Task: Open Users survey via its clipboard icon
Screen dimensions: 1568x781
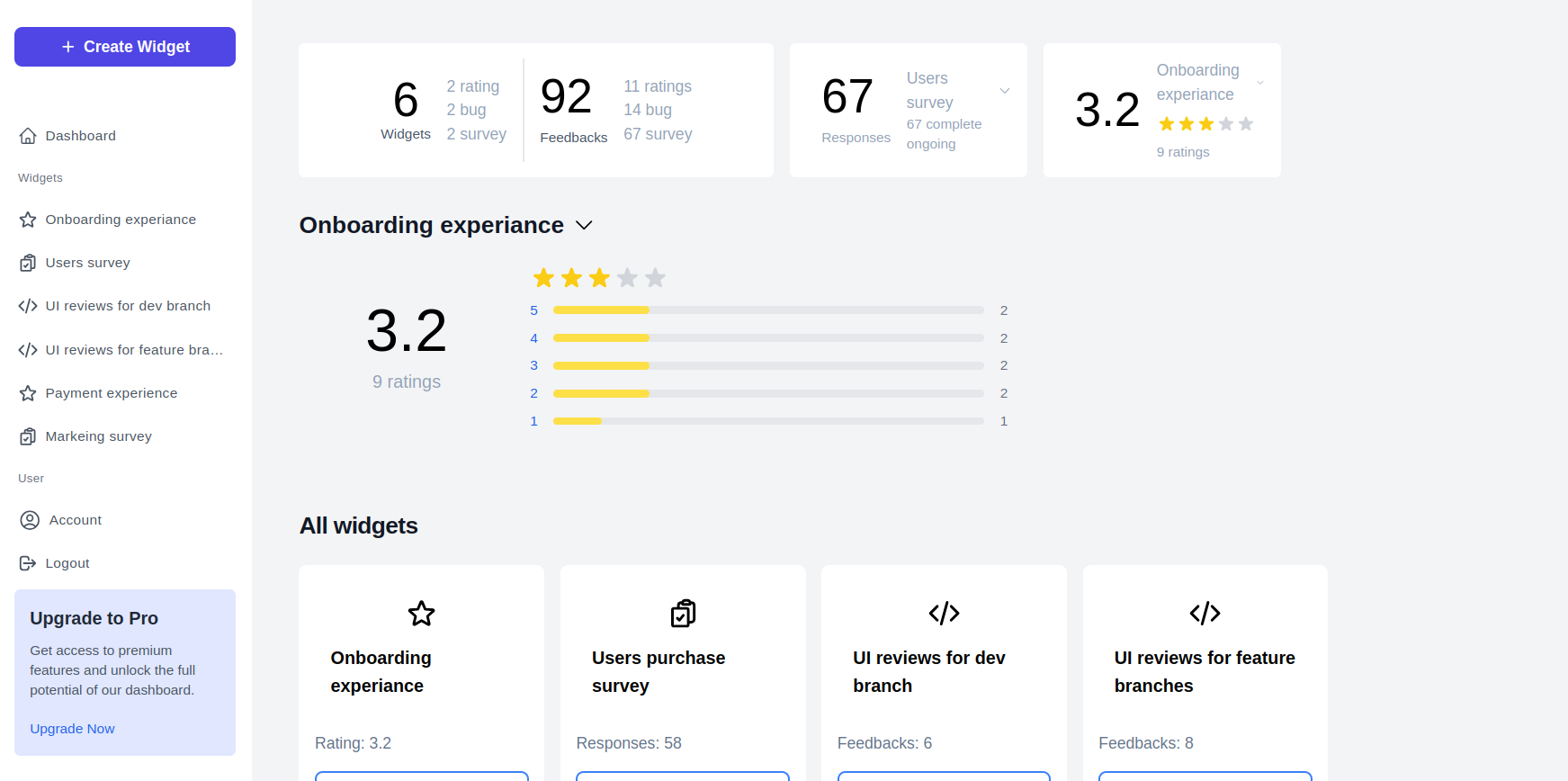Action: 28,262
